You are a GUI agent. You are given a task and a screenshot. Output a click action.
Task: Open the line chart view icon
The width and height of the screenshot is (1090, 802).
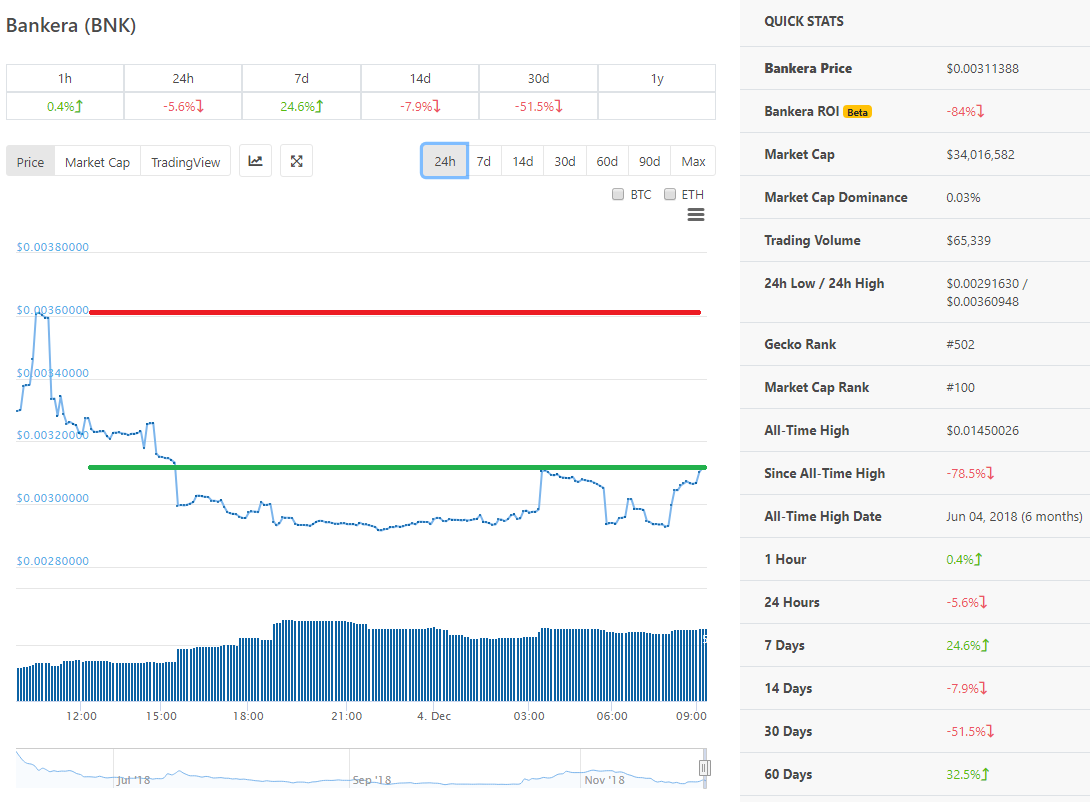coord(255,161)
